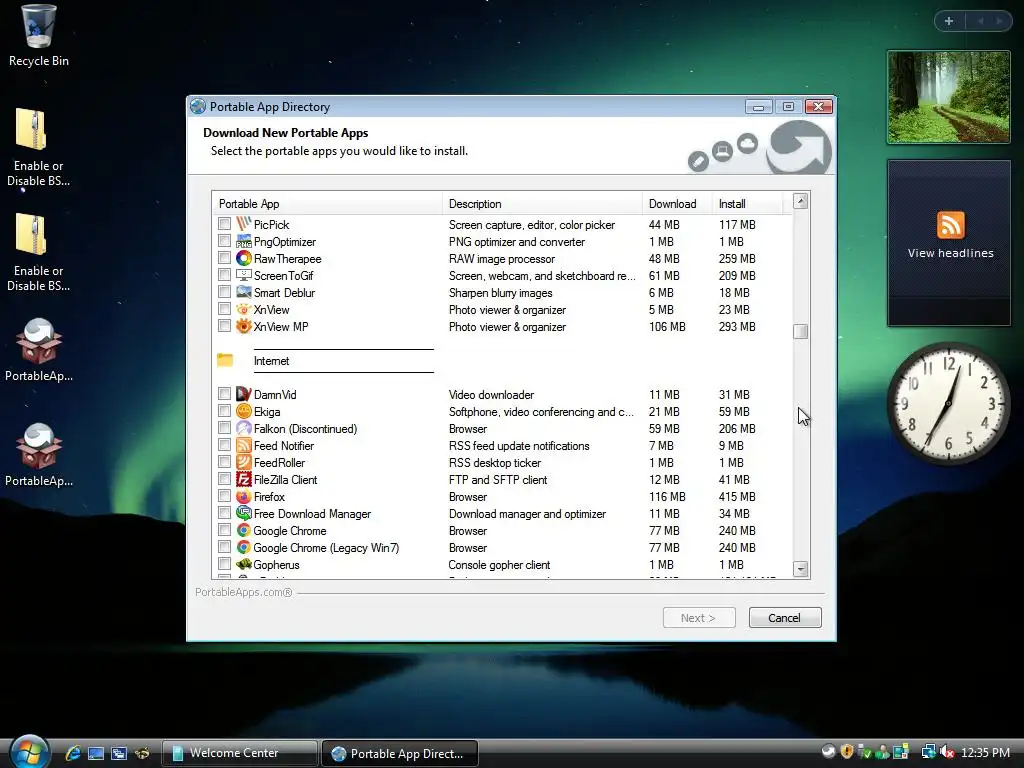
Task: Sort by the Portable App column header
Action: pyautogui.click(x=327, y=204)
